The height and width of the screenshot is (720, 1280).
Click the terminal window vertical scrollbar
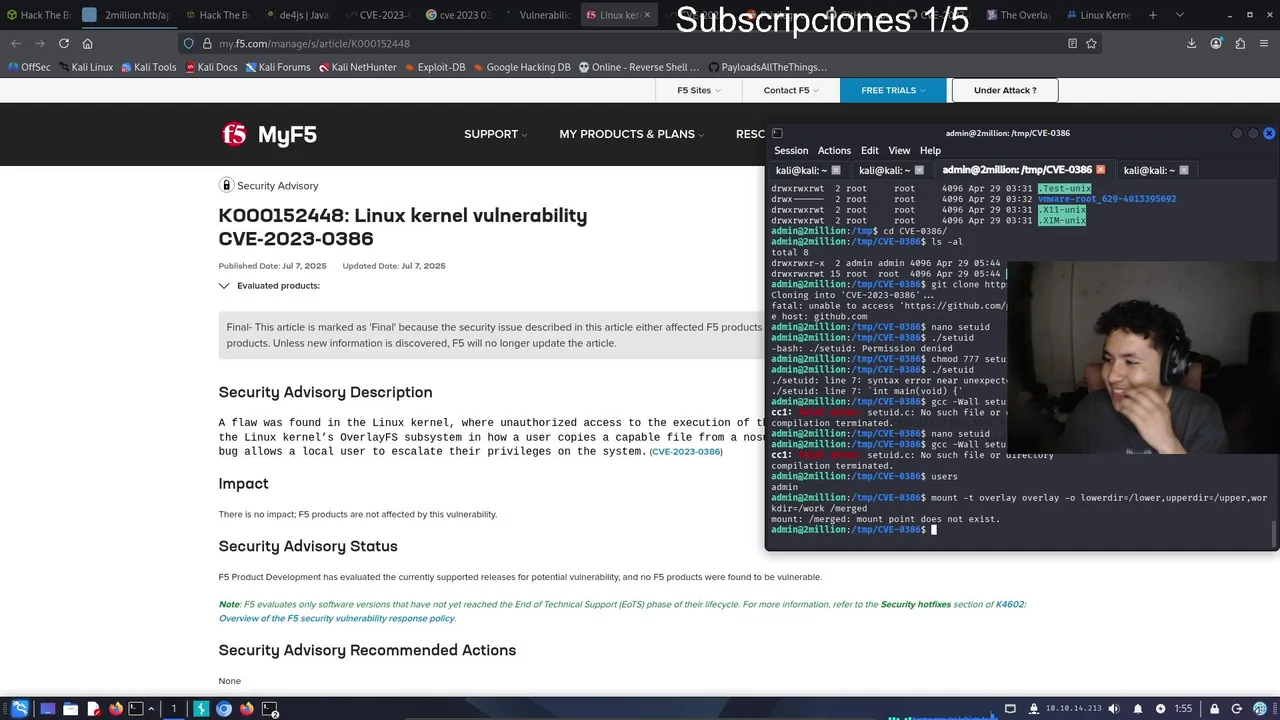click(x=1274, y=534)
